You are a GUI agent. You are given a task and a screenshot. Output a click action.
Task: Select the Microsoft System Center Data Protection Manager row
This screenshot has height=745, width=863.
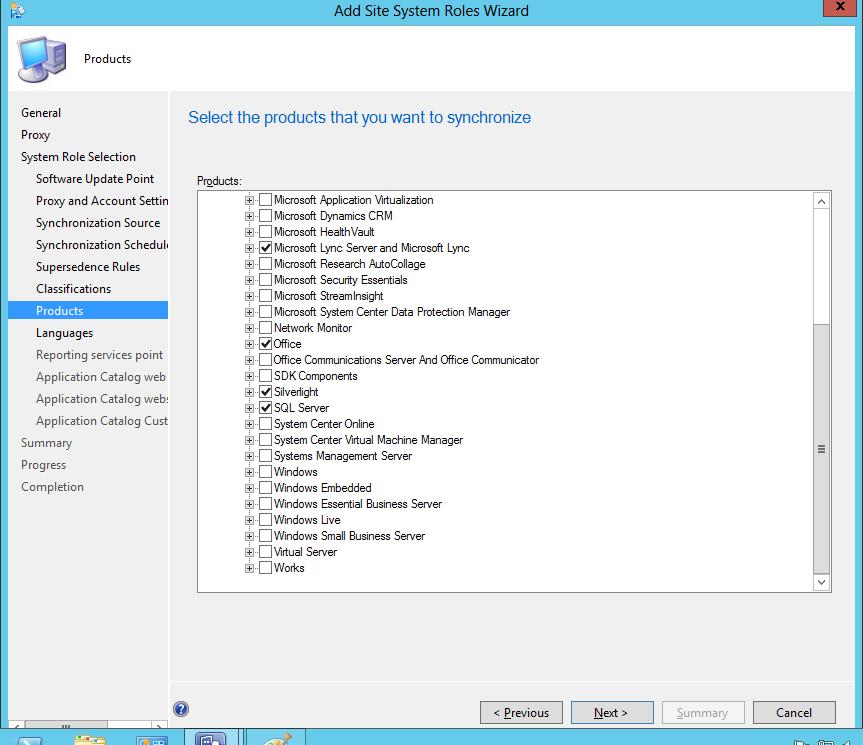tap(392, 312)
